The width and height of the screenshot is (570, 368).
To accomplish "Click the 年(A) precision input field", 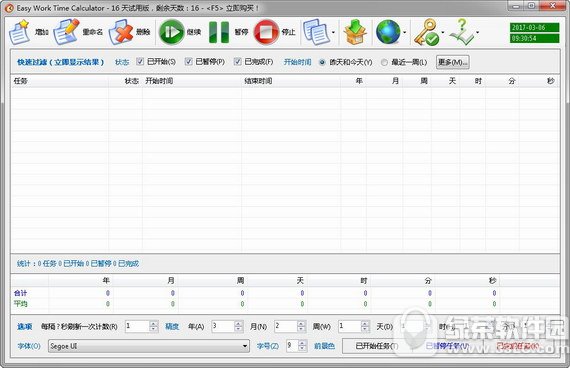I will 223,326.
